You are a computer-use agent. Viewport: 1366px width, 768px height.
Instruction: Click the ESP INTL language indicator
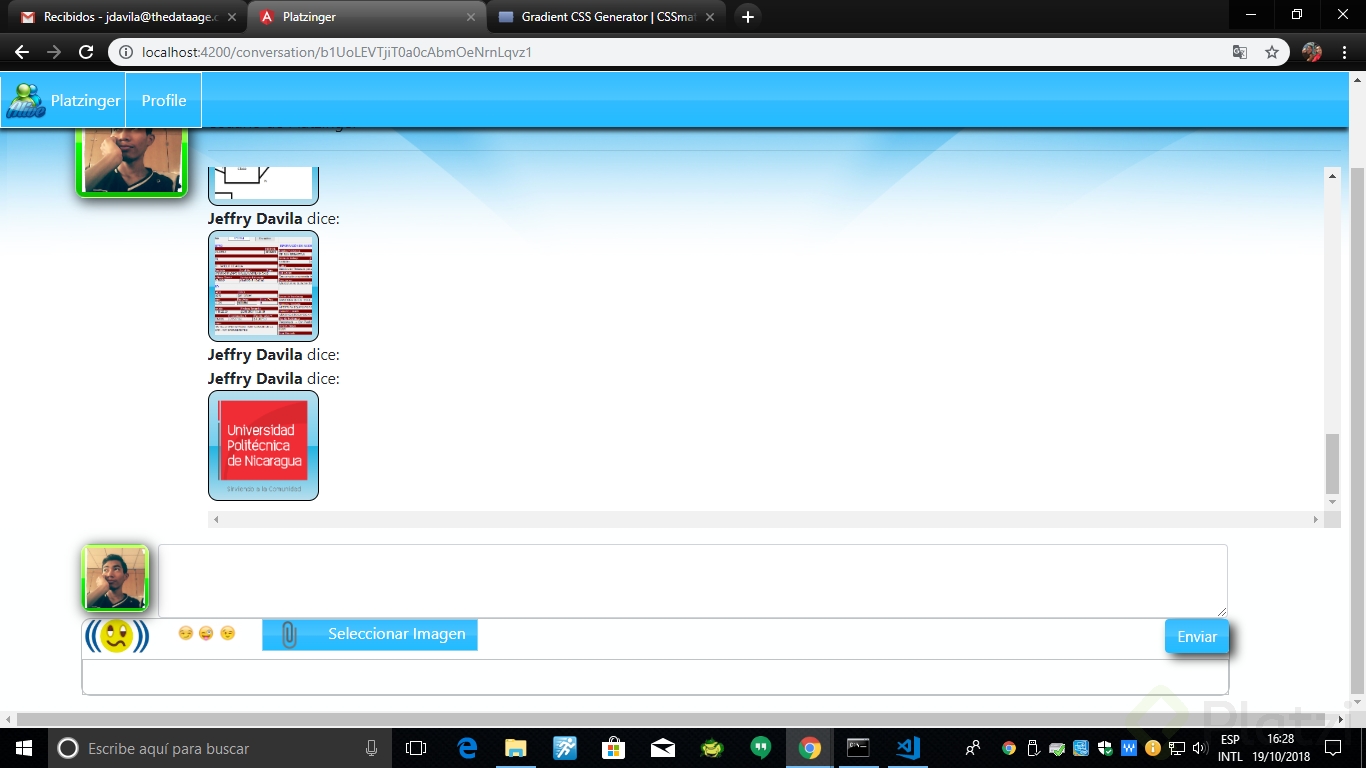(1230, 748)
